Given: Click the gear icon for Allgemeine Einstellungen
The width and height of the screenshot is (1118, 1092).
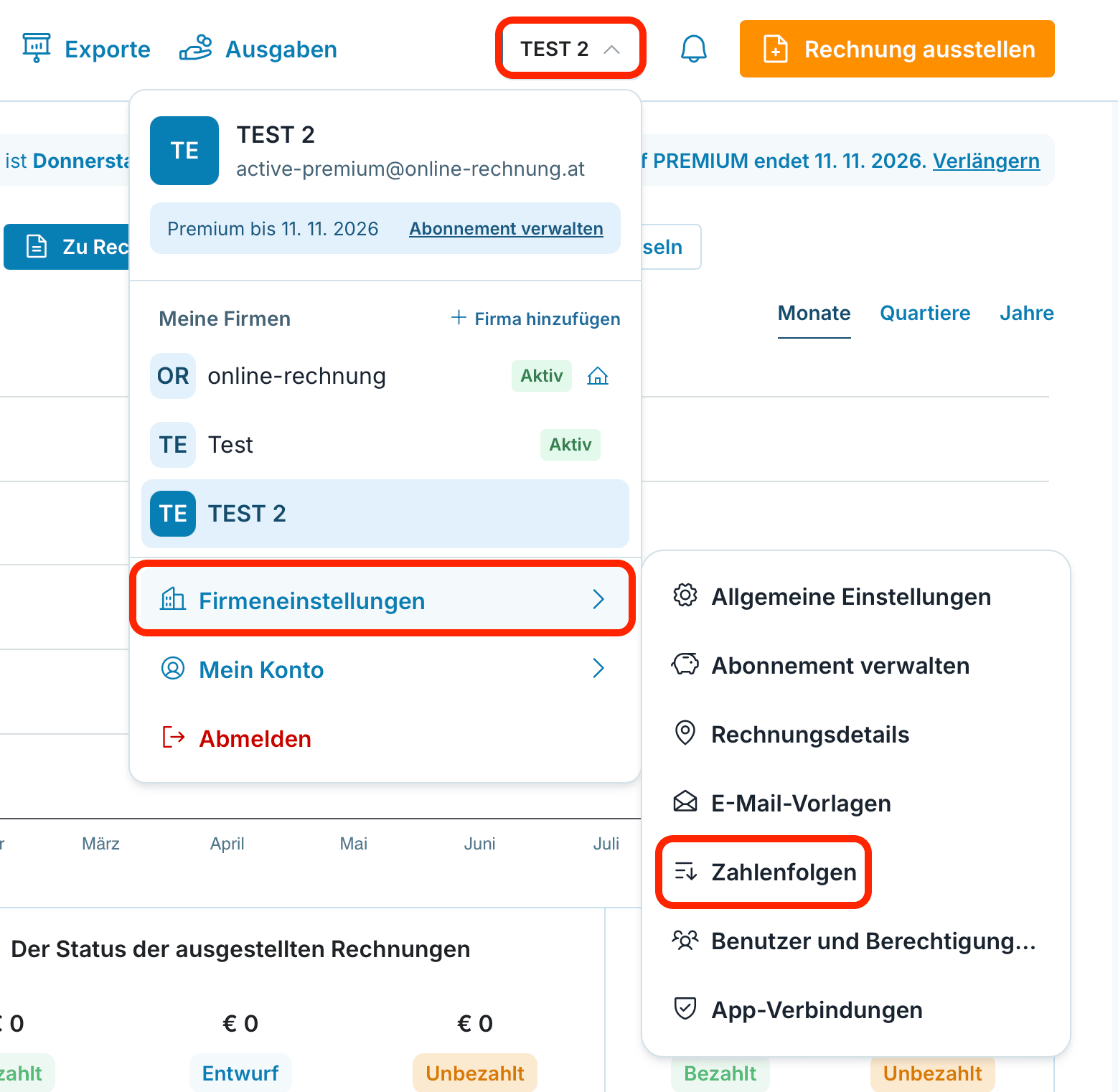Looking at the screenshot, I should click(685, 595).
